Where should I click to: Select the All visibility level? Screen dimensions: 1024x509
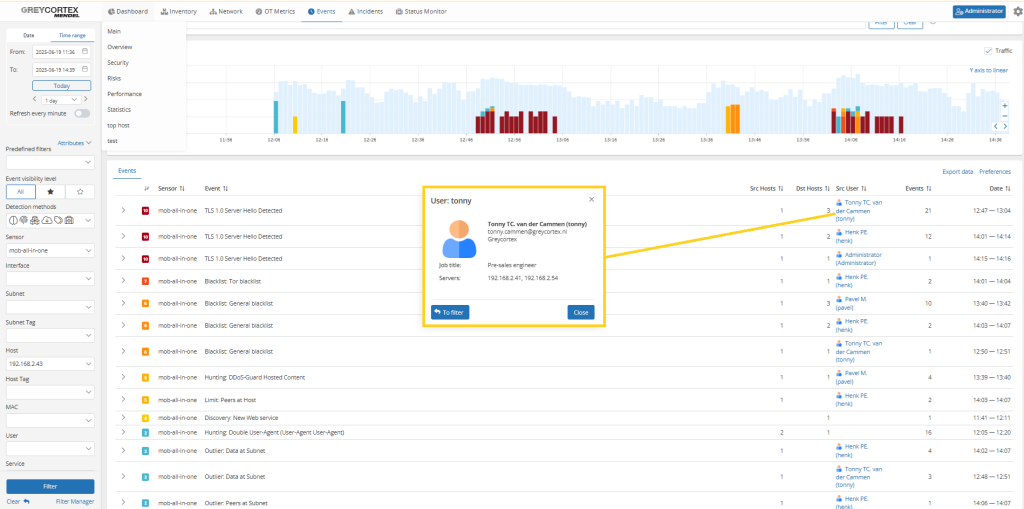click(20, 190)
